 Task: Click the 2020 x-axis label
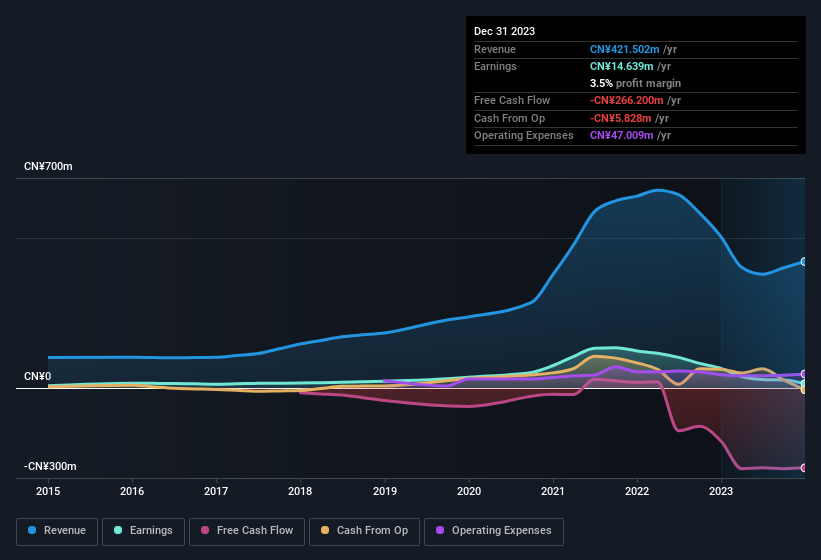coord(469,491)
